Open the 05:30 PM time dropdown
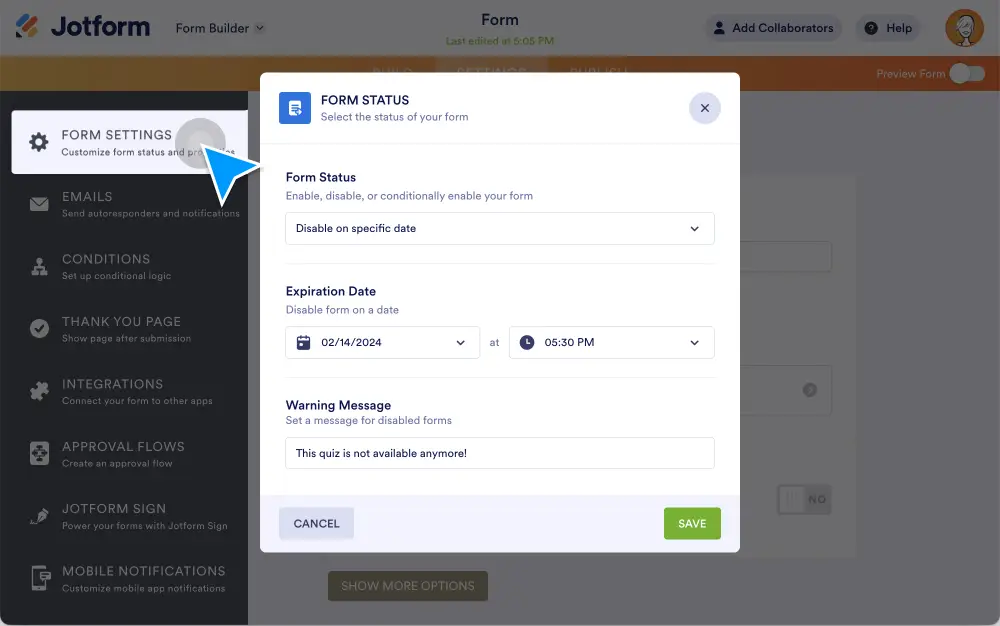The height and width of the screenshot is (626, 1000). pyautogui.click(x=611, y=342)
